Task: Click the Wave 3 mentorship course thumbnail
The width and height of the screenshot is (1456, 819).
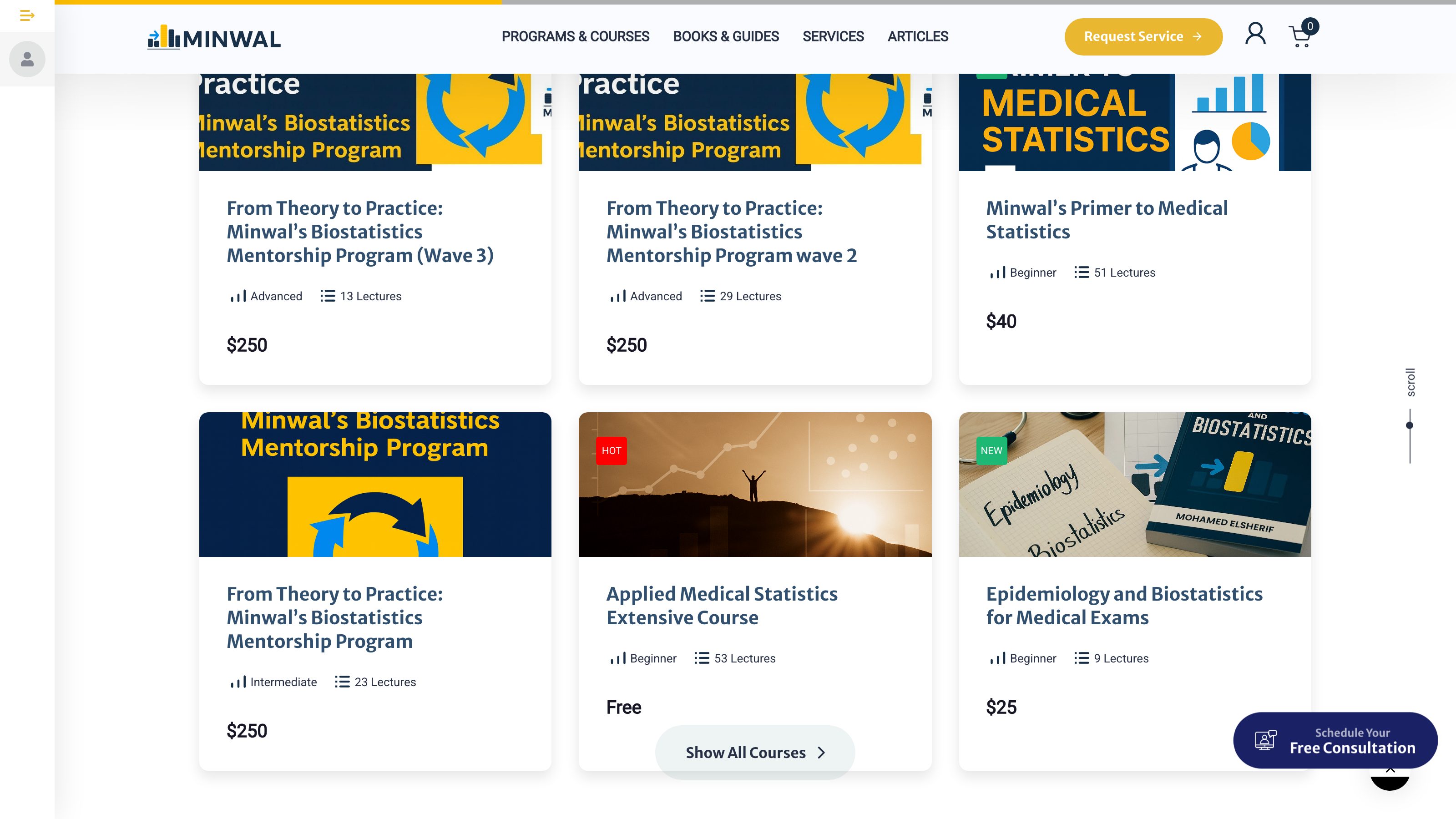Action: (x=375, y=122)
